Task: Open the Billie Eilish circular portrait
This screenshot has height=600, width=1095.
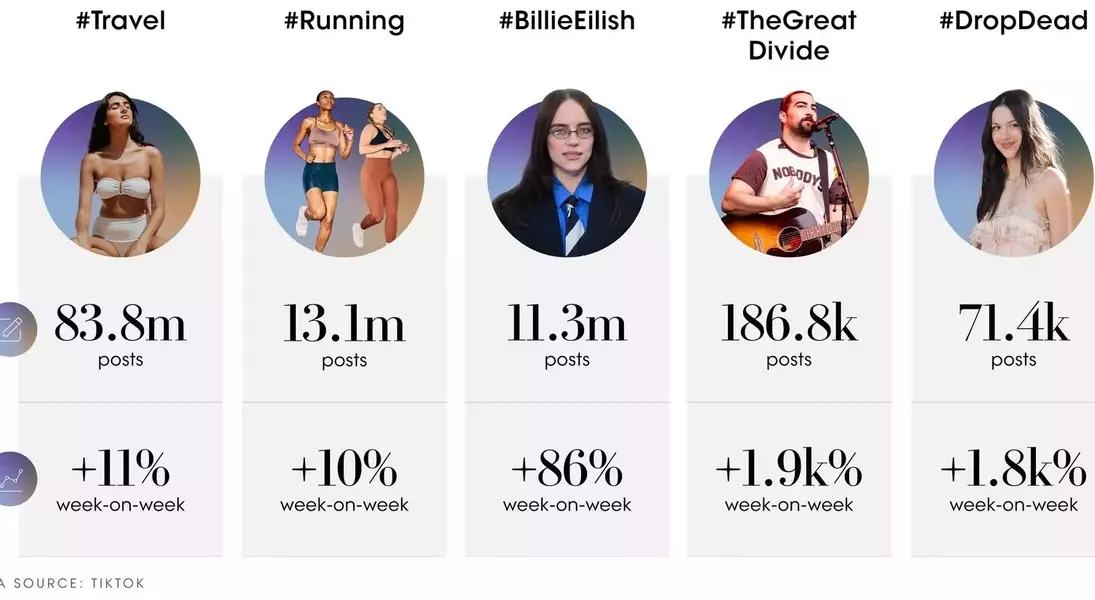Action: (567, 174)
